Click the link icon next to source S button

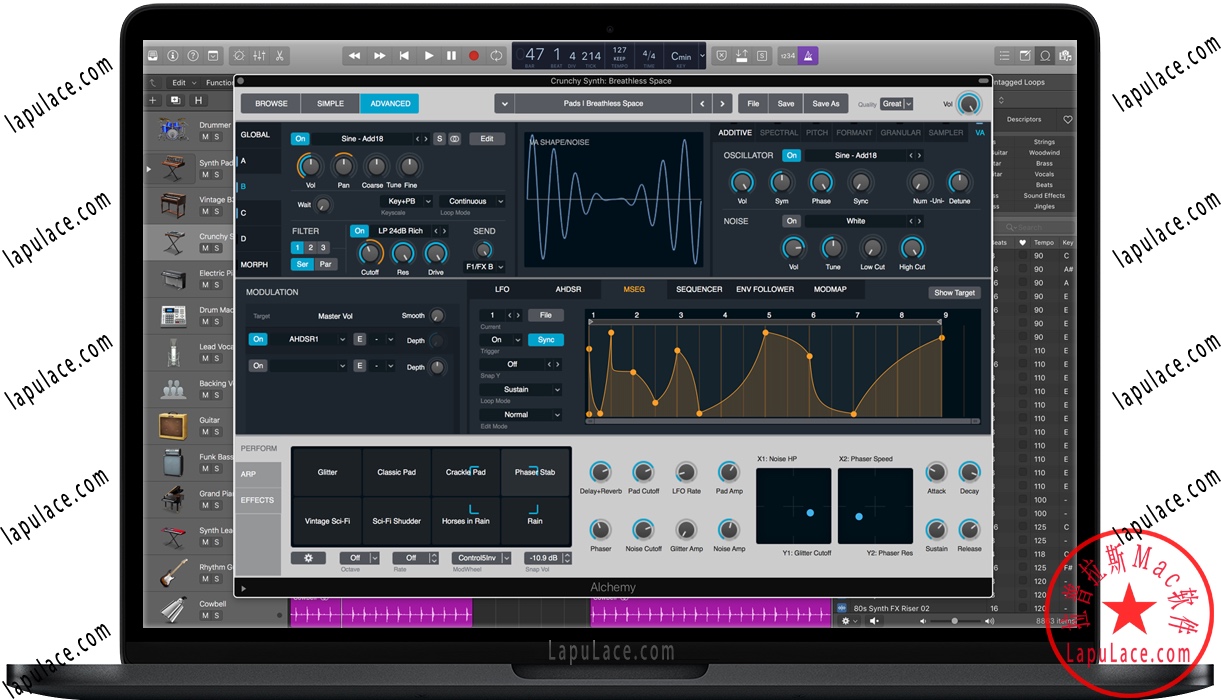click(454, 139)
